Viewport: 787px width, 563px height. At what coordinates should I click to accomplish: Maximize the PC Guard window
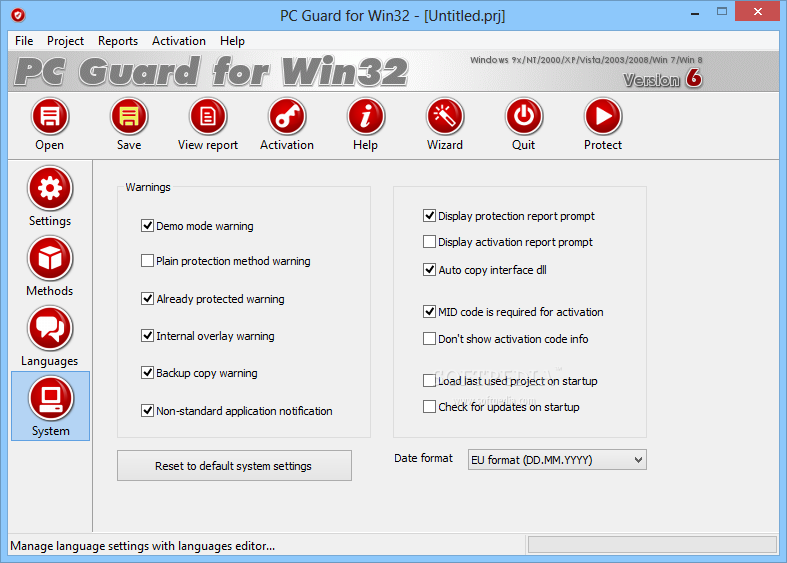tap(722, 12)
